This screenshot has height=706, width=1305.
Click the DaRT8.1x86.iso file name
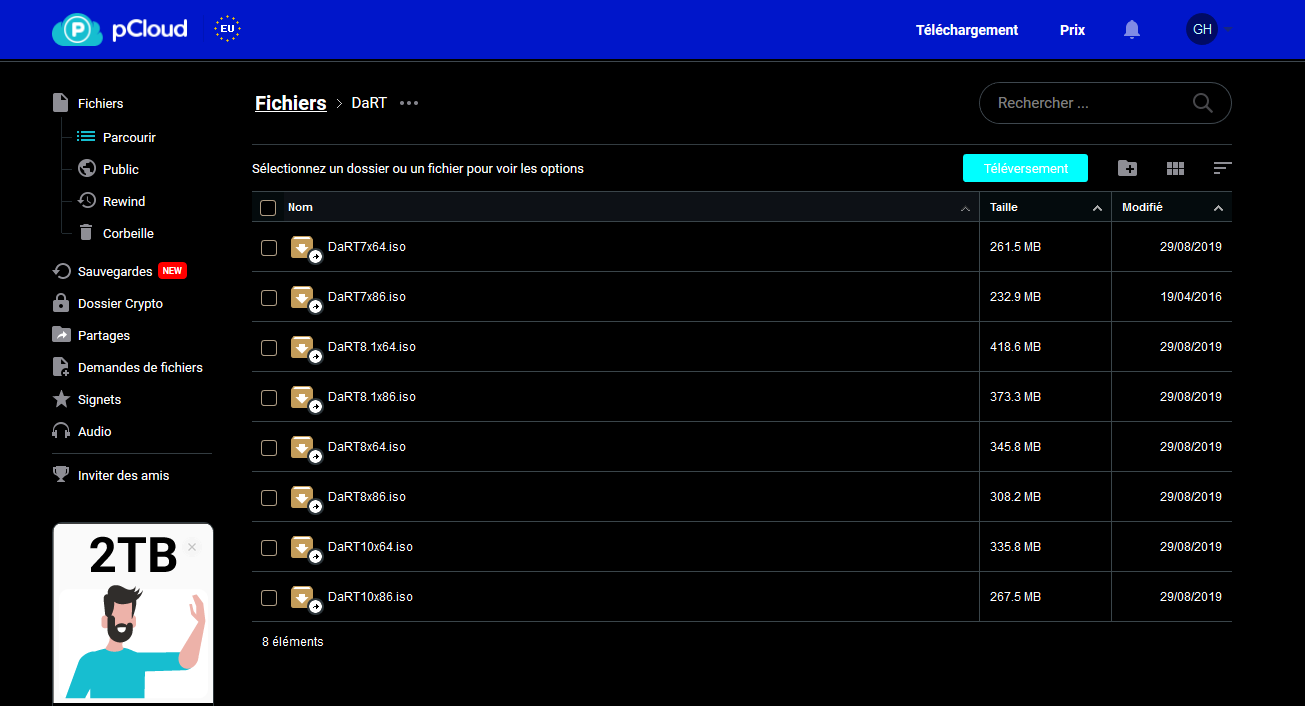coord(372,397)
